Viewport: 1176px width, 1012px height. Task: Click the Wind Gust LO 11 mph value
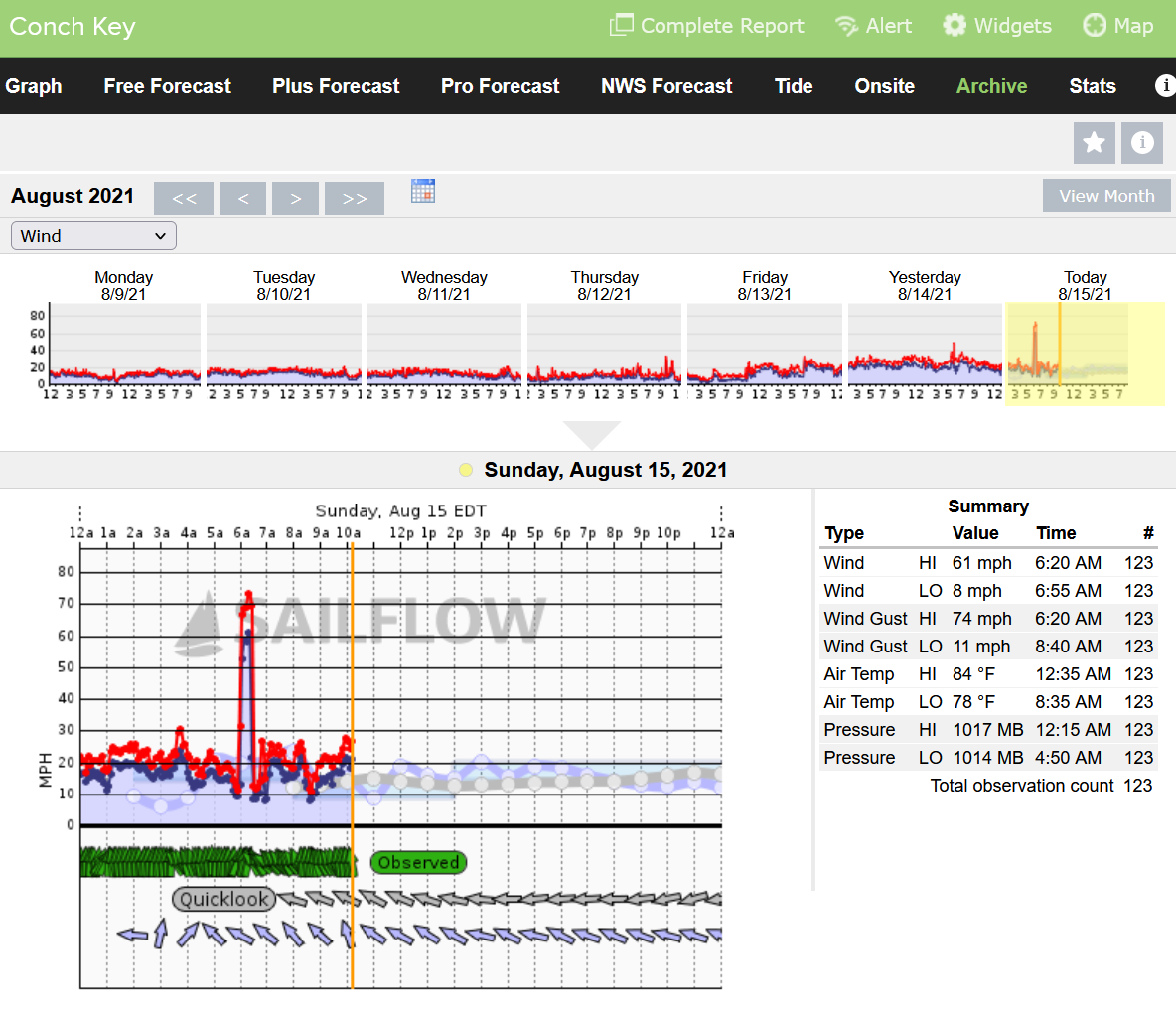[x=981, y=646]
